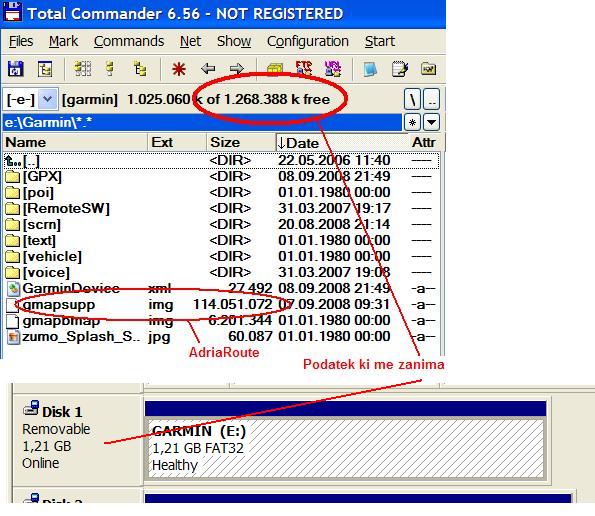
Task: Sort by the Attr column header
Action: pos(424,142)
